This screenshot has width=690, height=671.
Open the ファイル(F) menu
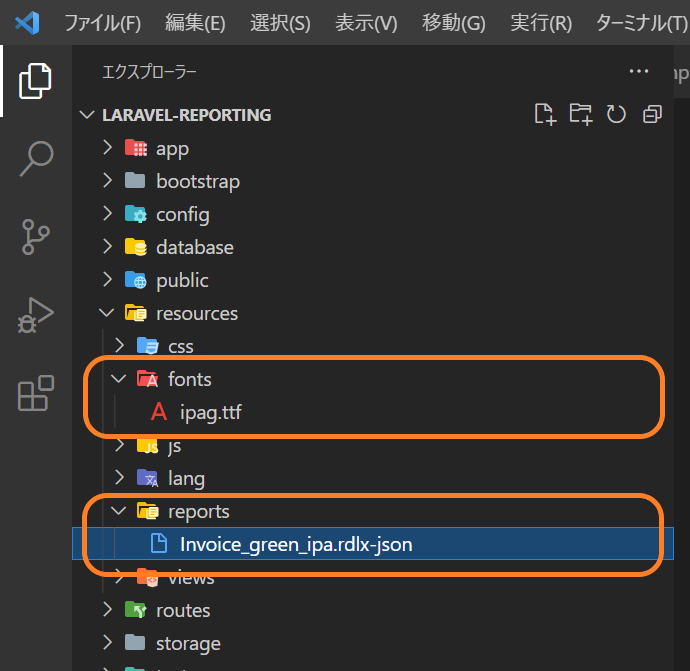(103, 23)
